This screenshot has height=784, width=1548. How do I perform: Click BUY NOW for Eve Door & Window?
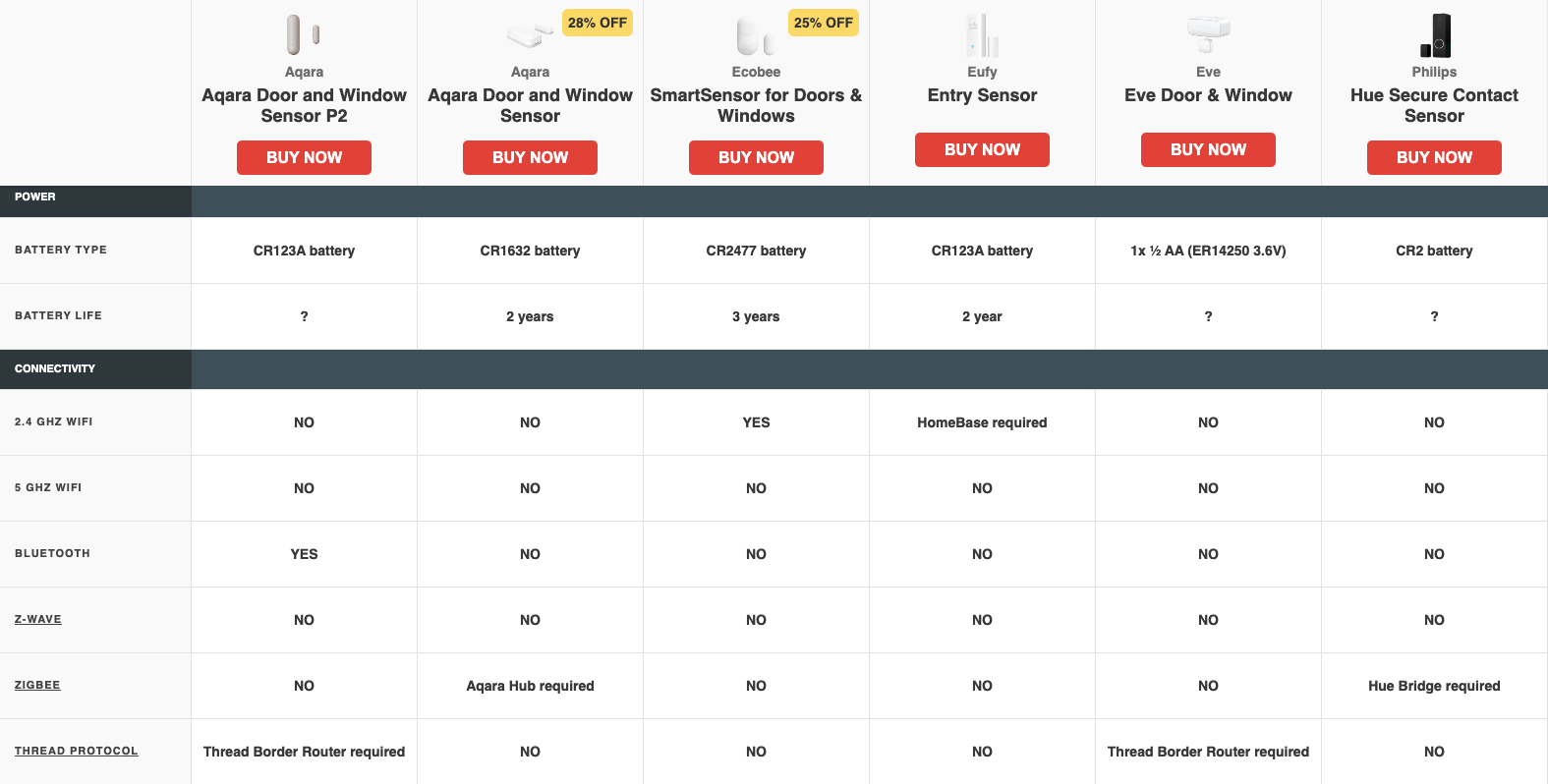tap(1208, 149)
